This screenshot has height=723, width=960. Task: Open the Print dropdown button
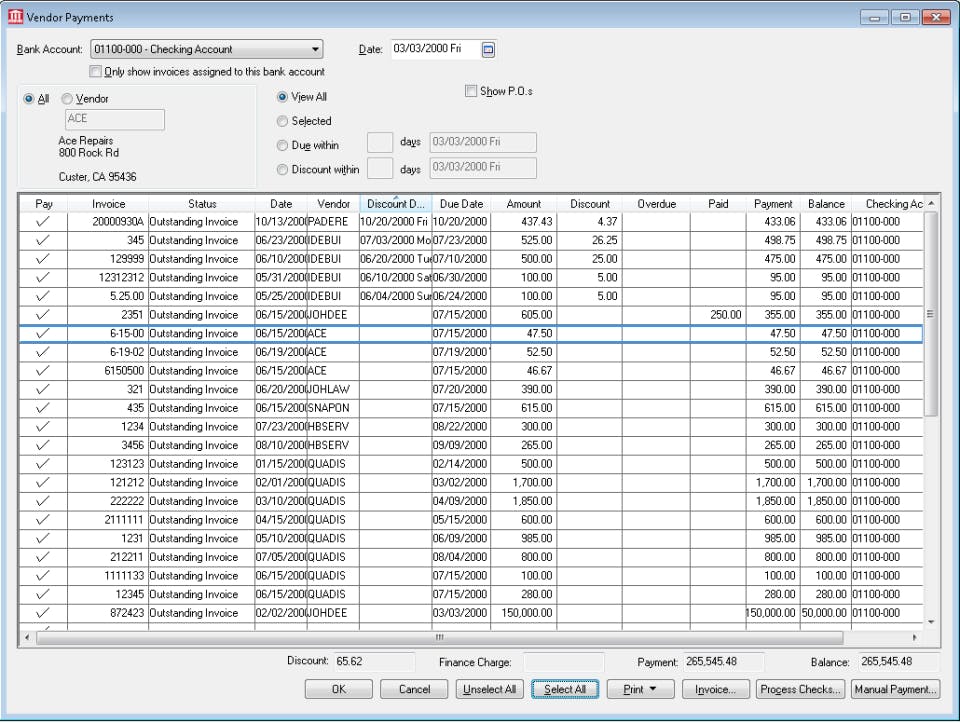(639, 689)
